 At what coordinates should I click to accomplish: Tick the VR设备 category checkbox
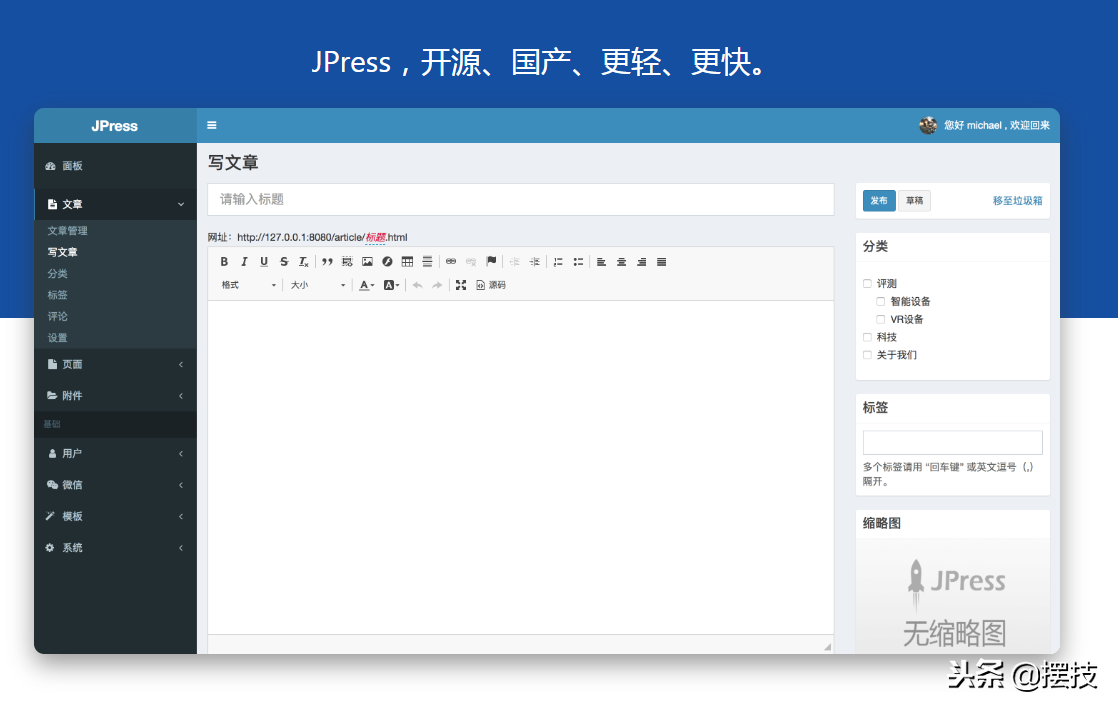[x=881, y=320]
